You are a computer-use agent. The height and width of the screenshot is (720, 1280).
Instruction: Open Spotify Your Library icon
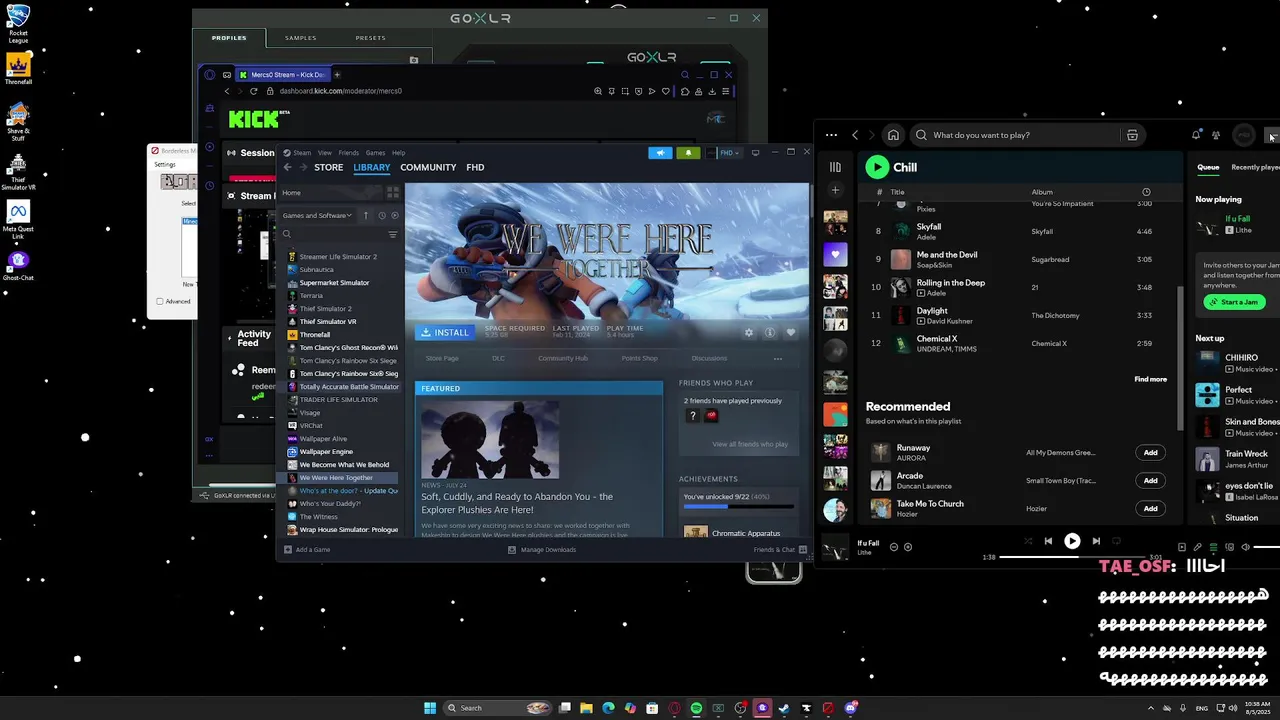[835, 167]
